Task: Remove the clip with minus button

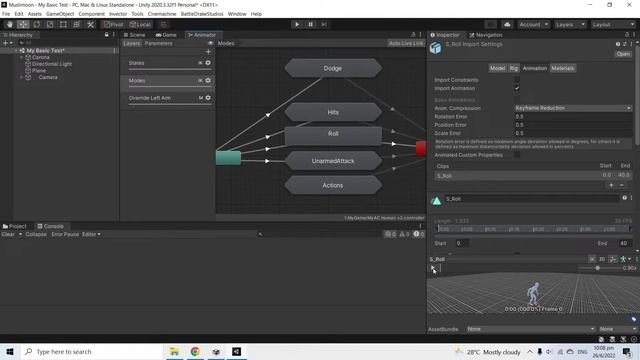Action: click(x=622, y=185)
